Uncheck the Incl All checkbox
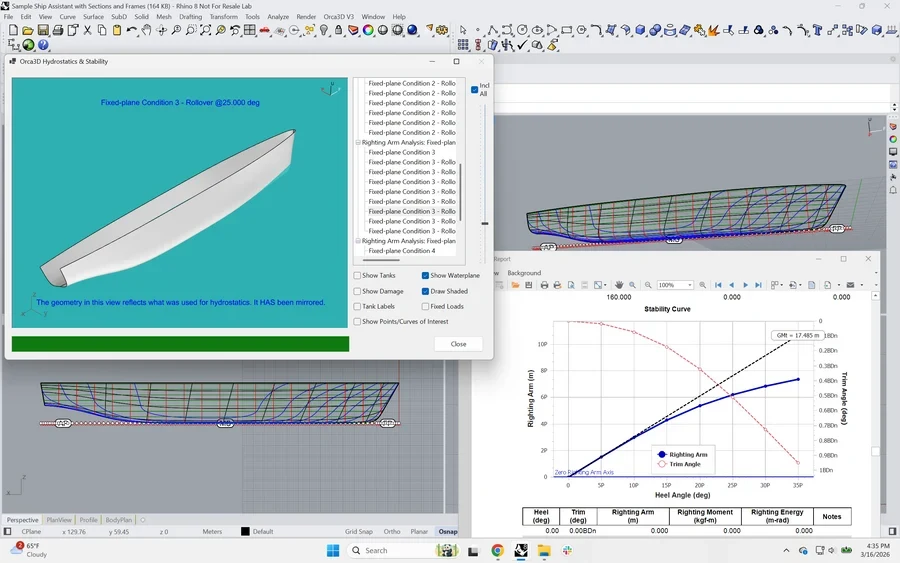Screen dimensions: 900x563 point(475,90)
